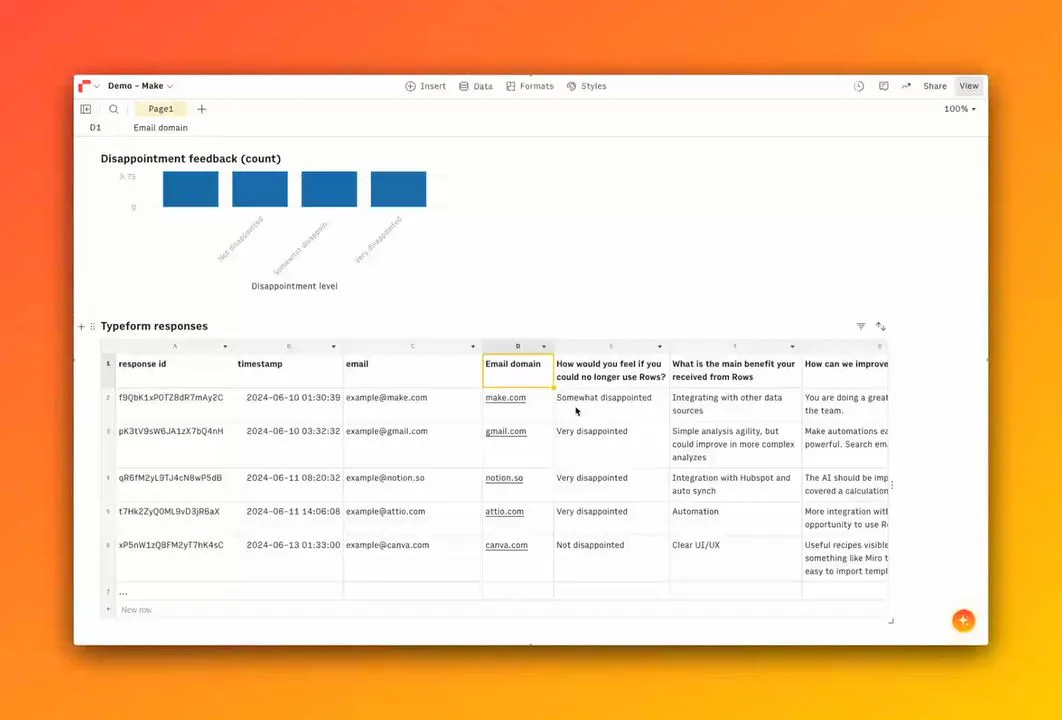
Task: Open the Insert menu
Action: pos(425,86)
